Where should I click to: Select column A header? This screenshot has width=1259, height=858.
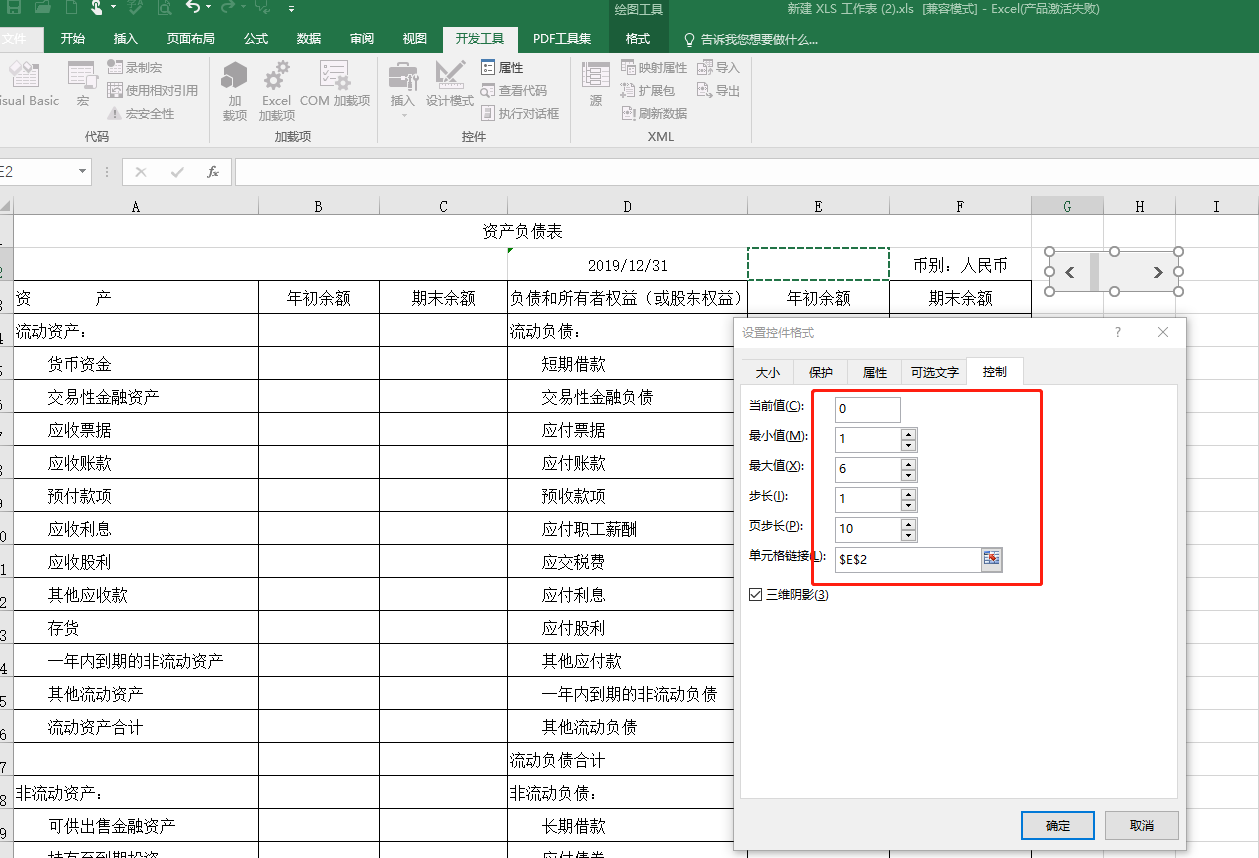(x=136, y=206)
